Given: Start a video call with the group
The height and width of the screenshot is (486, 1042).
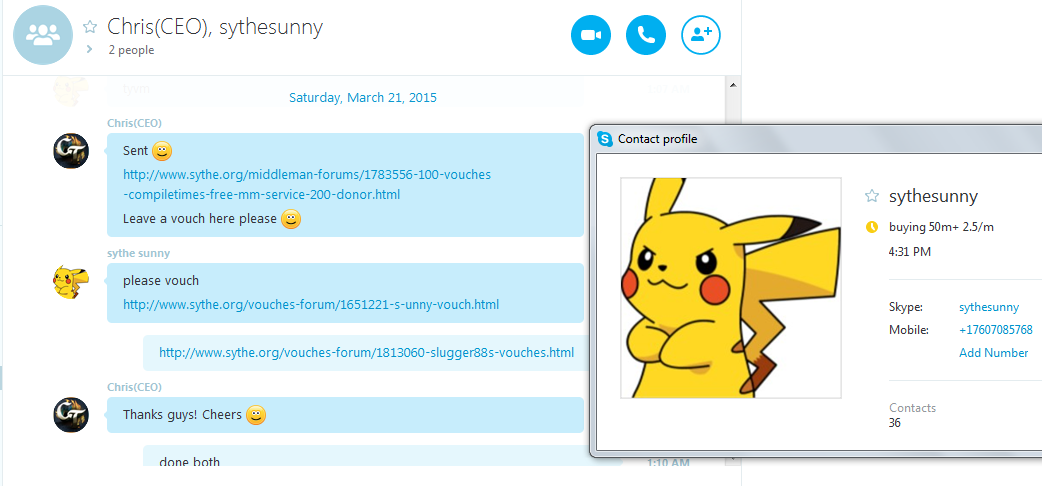Looking at the screenshot, I should 590,35.
